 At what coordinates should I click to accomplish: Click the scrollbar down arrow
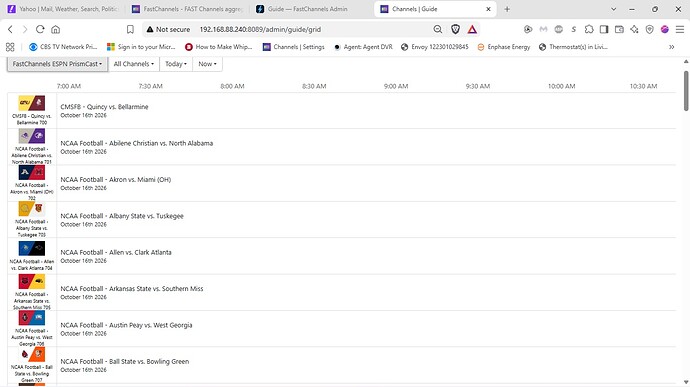(x=686, y=382)
